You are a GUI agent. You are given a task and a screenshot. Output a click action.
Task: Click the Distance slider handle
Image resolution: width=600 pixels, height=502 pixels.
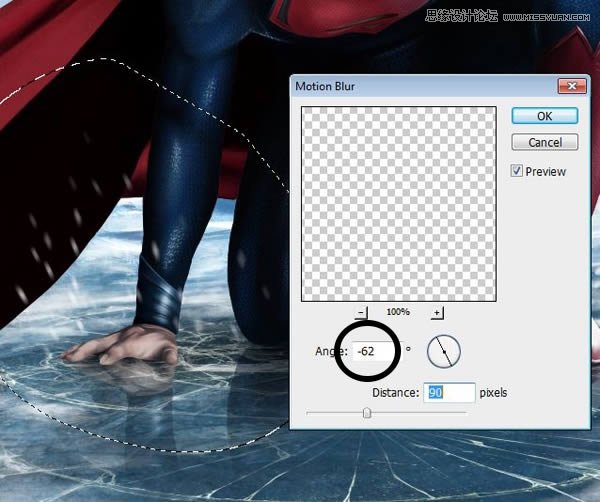coord(367,413)
